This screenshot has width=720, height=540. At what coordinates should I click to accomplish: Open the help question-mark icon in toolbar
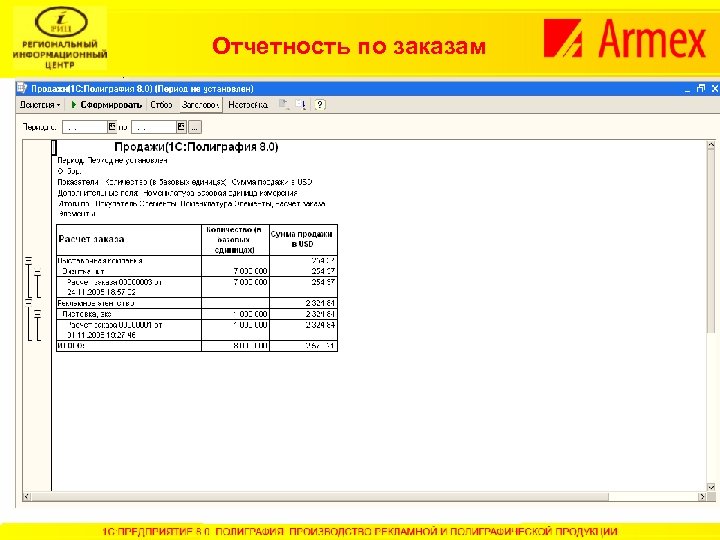point(320,105)
